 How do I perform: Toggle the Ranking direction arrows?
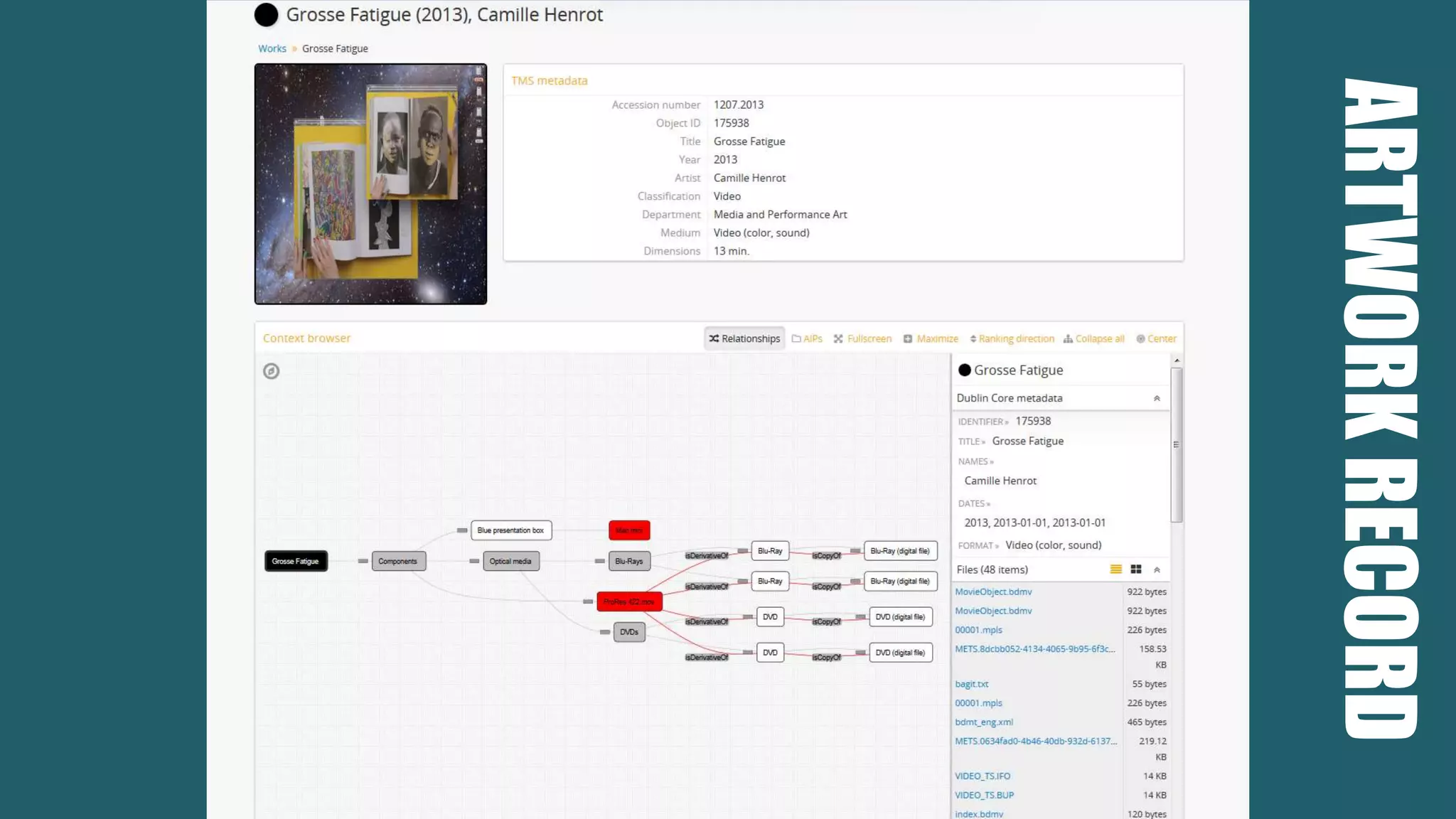click(973, 339)
